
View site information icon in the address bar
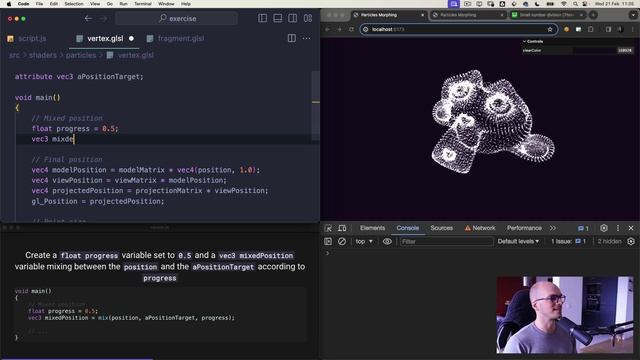pyautogui.click(x=366, y=29)
